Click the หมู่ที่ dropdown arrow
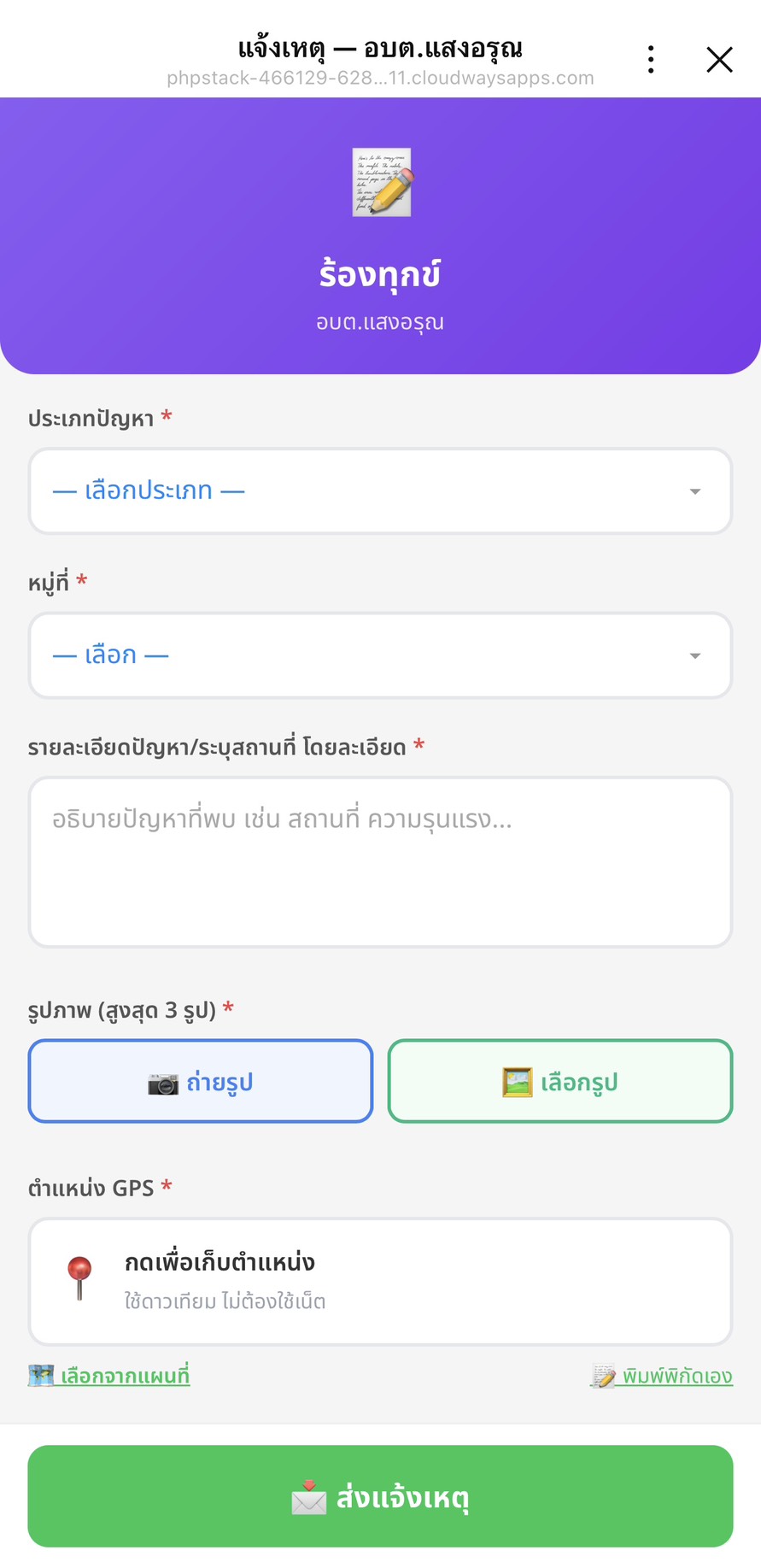761x1568 pixels. click(x=695, y=655)
